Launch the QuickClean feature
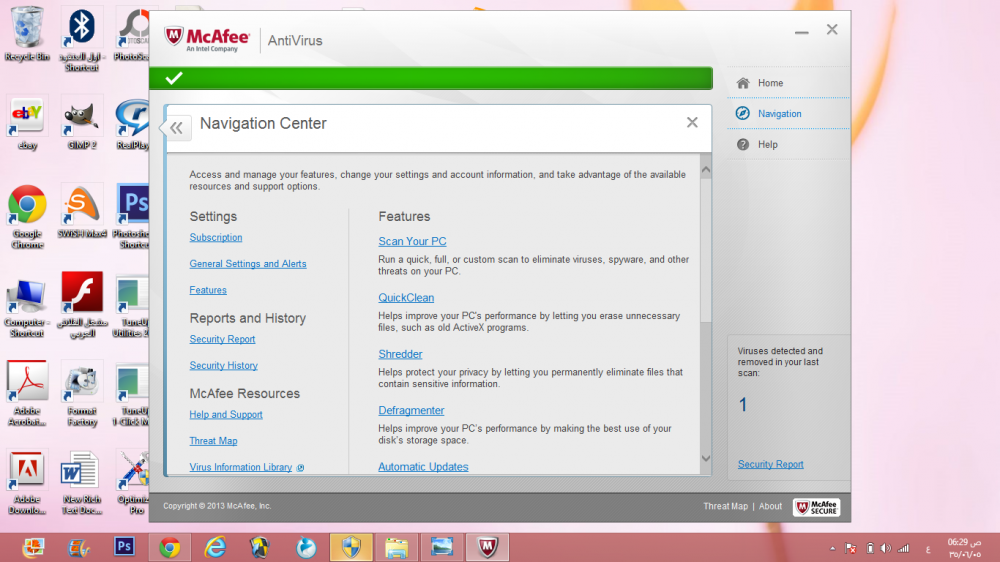Image resolution: width=1000 pixels, height=562 pixels. point(406,298)
